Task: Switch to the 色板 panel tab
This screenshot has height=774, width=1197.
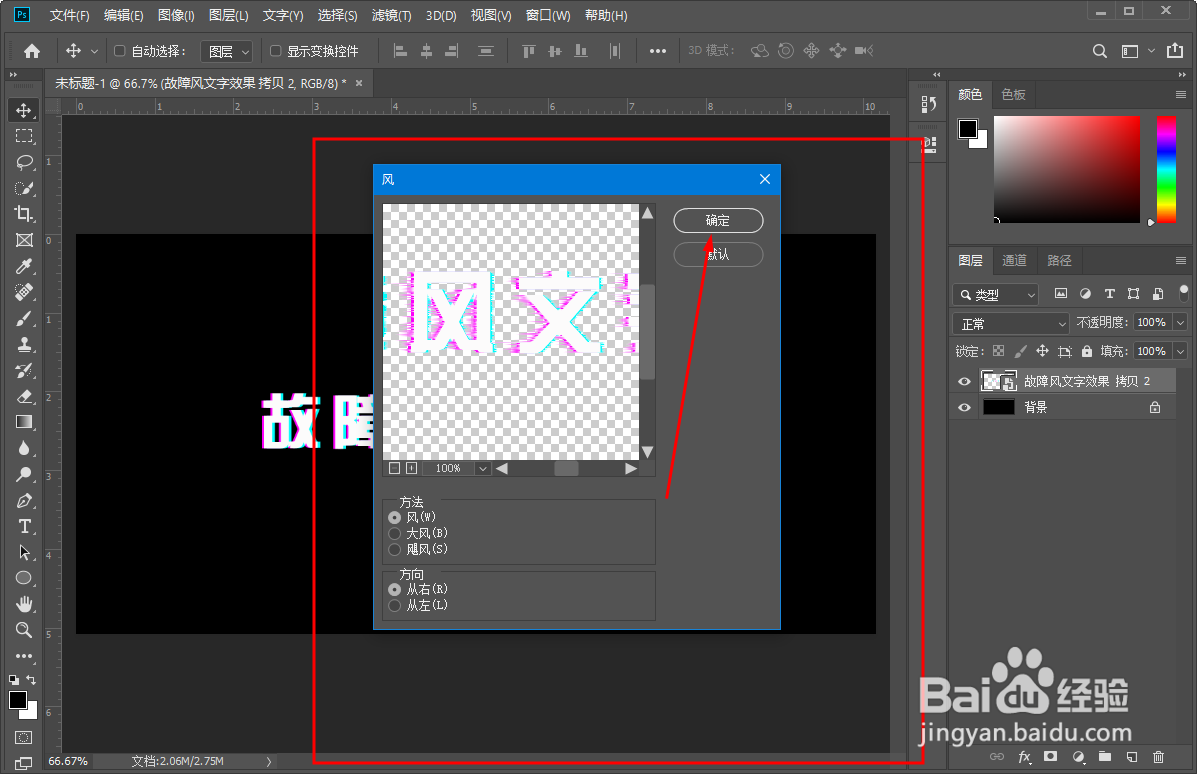Action: point(1013,94)
